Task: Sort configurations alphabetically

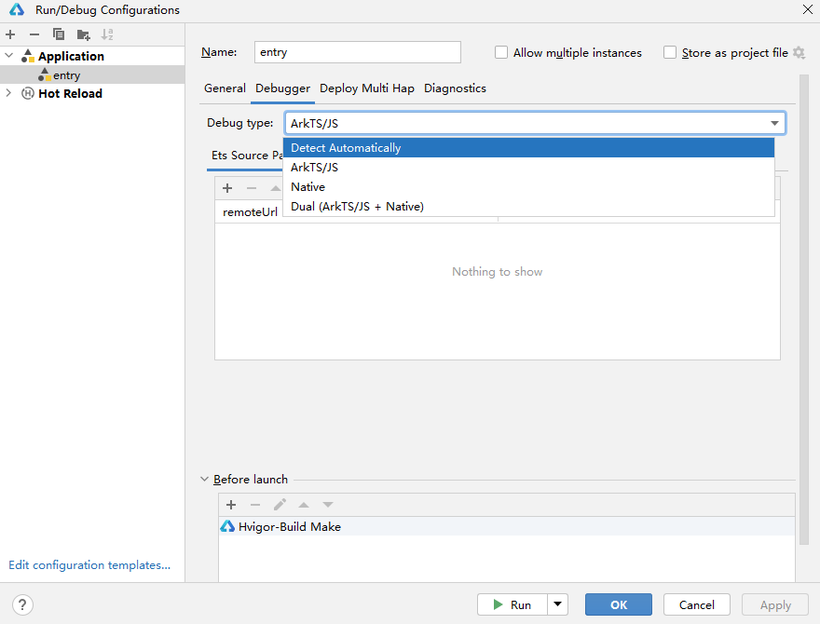Action: (107, 35)
